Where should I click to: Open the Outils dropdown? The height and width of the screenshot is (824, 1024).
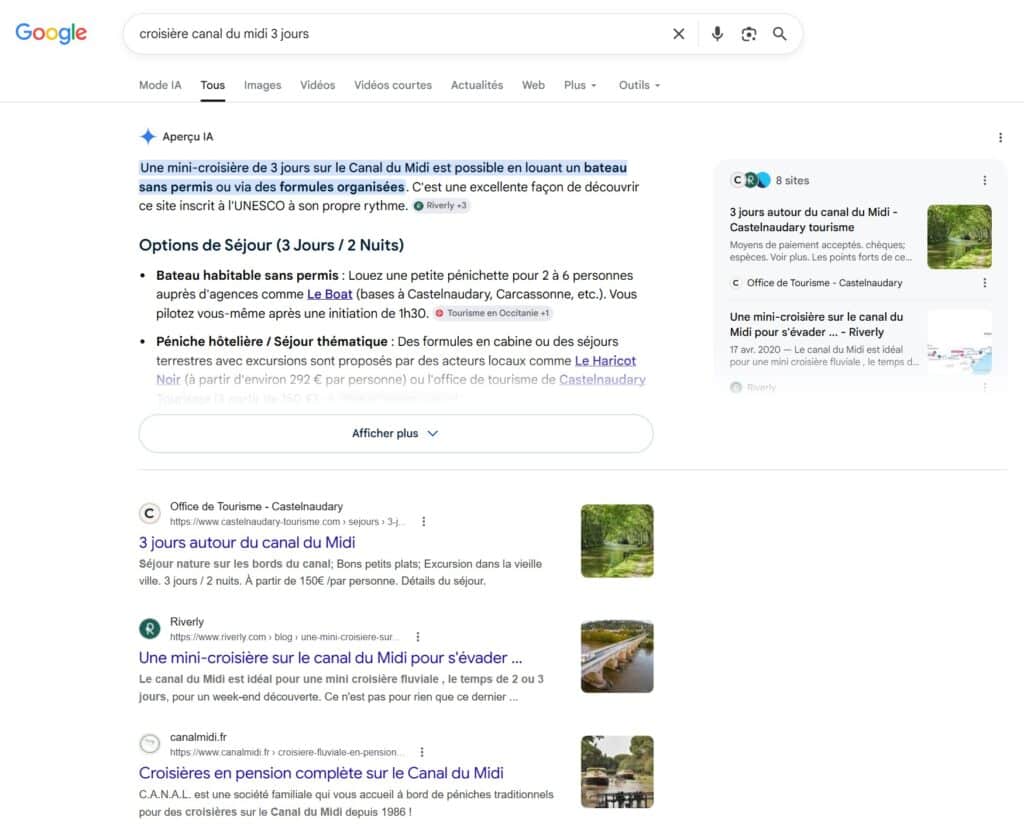[x=639, y=85]
